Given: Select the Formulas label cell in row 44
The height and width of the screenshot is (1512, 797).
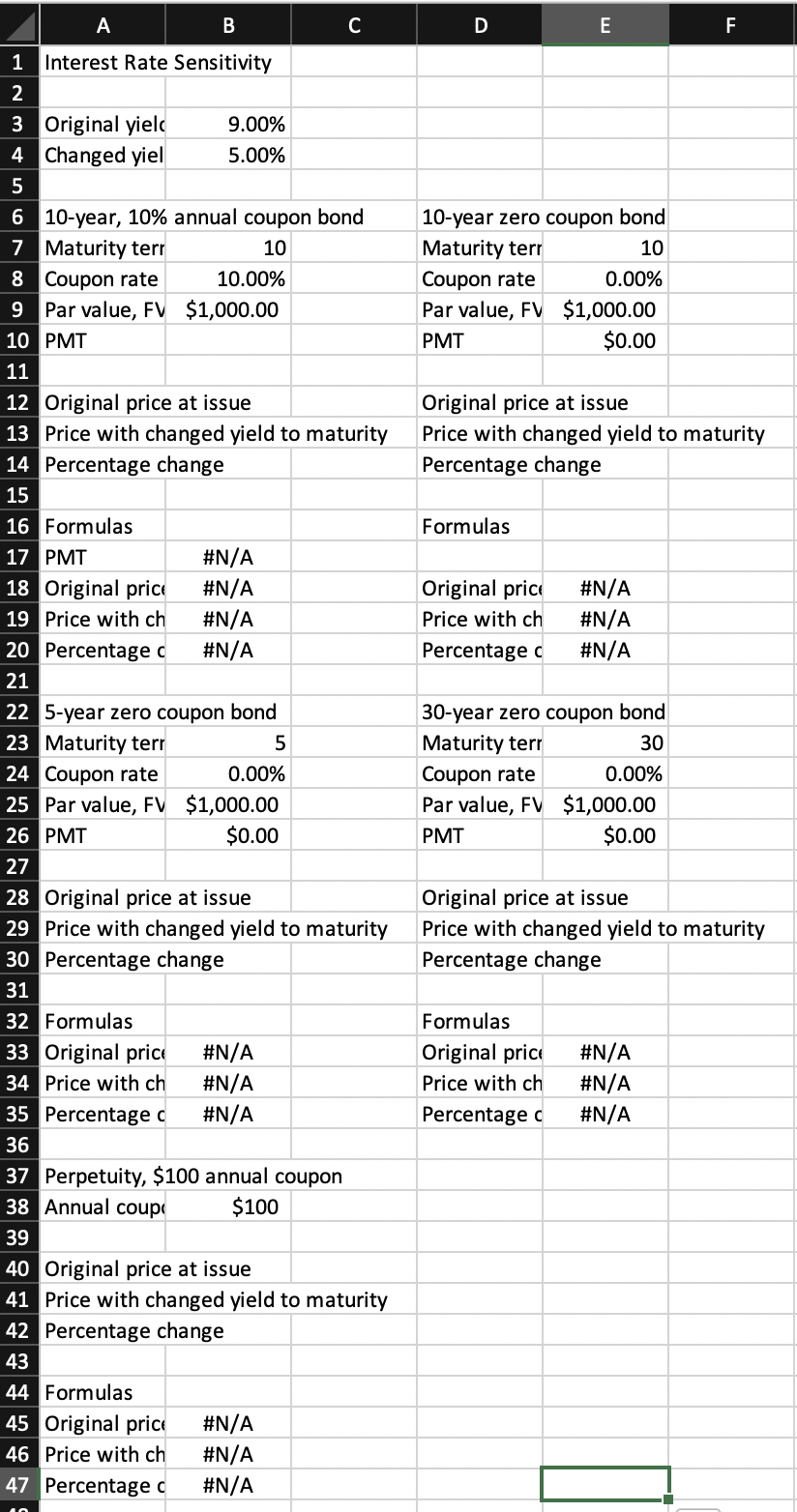Looking at the screenshot, I should click(x=103, y=1391).
